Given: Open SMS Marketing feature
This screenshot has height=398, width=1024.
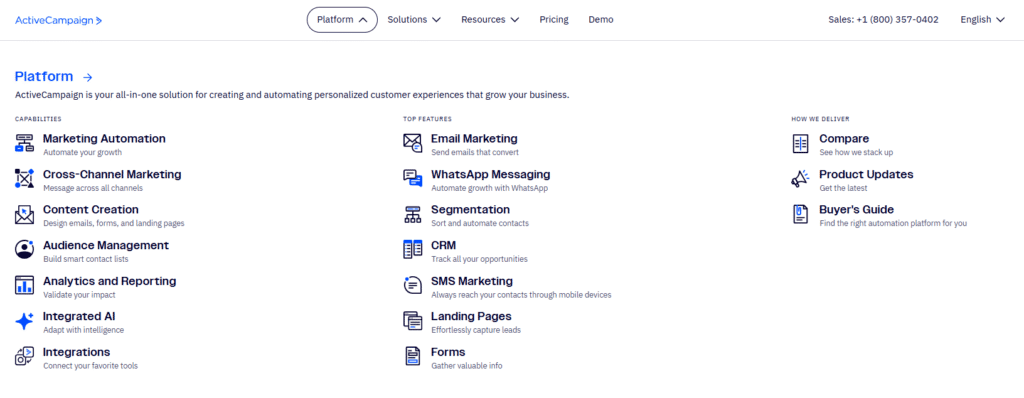Looking at the screenshot, I should point(472,281).
